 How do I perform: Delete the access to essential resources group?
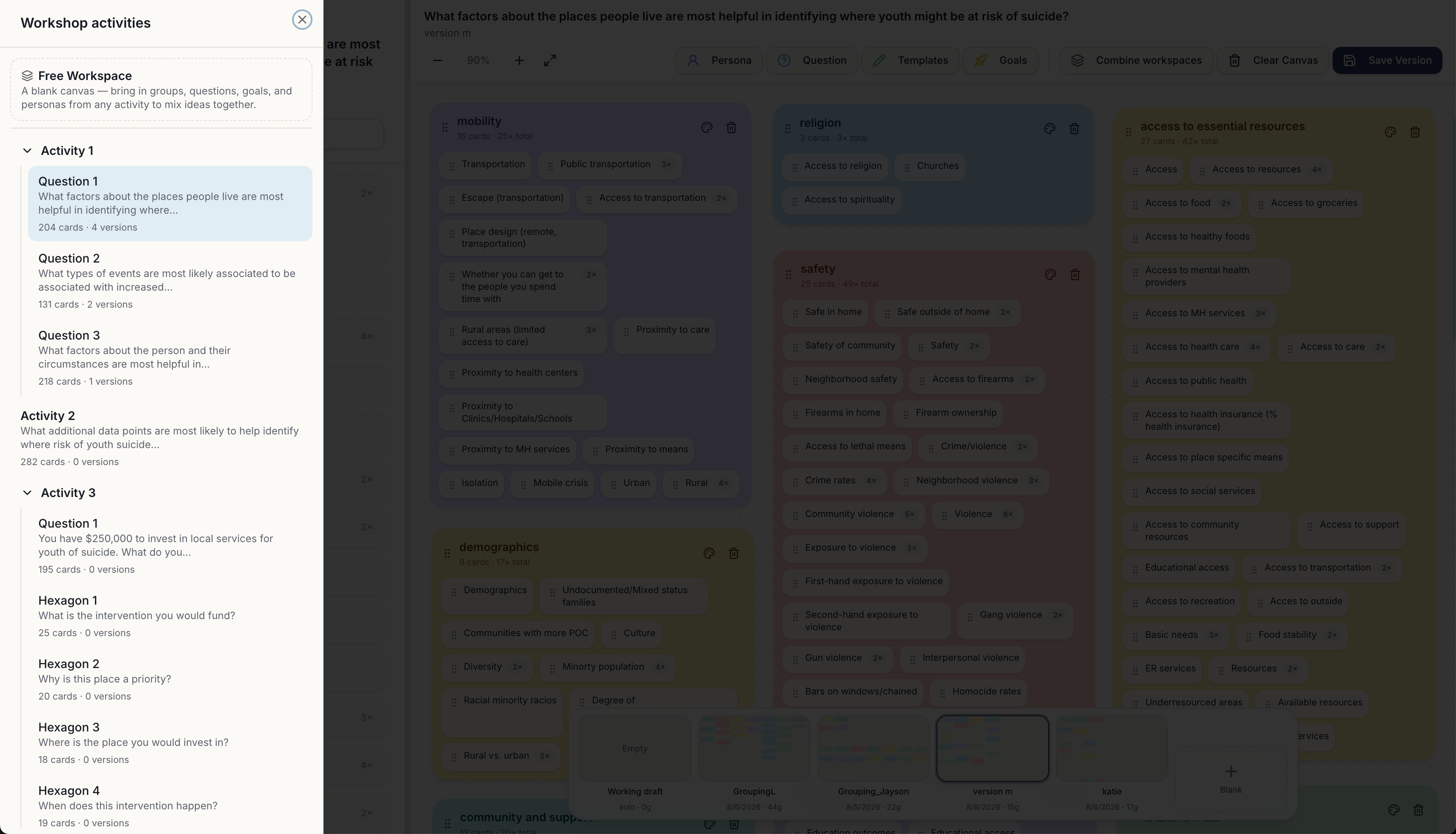tap(1415, 132)
